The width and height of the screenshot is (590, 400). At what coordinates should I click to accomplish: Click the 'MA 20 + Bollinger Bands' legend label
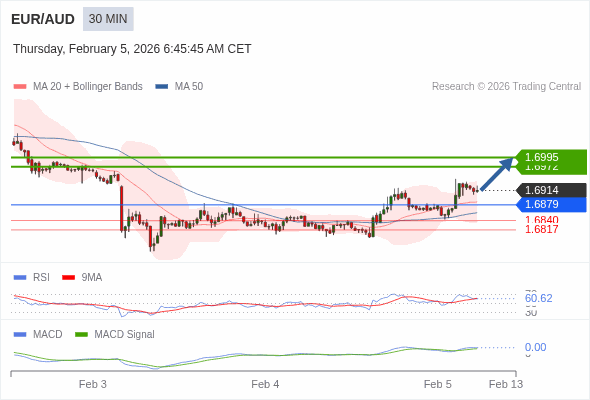[x=88, y=87]
